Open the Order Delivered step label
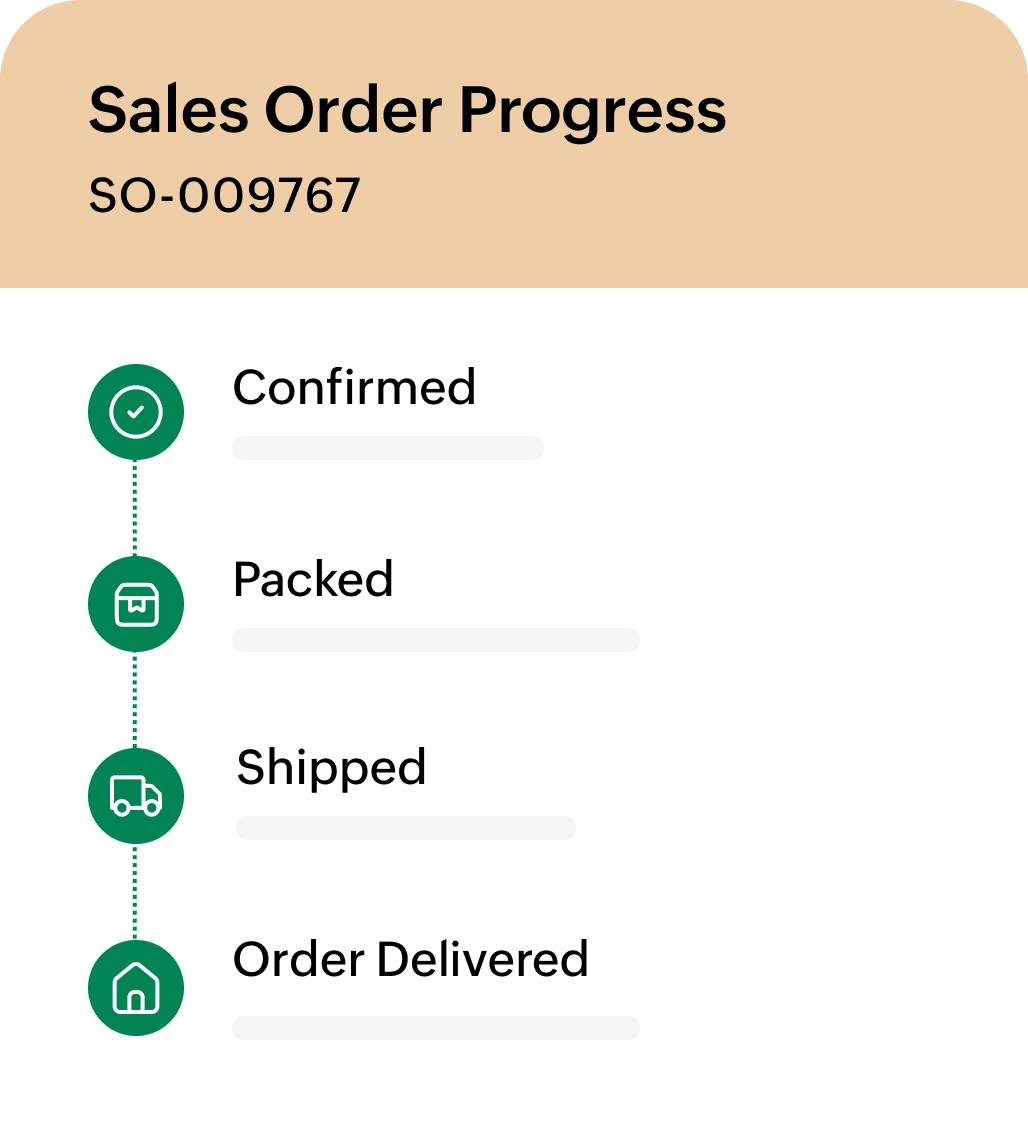The height and width of the screenshot is (1140, 1028). pyautogui.click(x=410, y=960)
